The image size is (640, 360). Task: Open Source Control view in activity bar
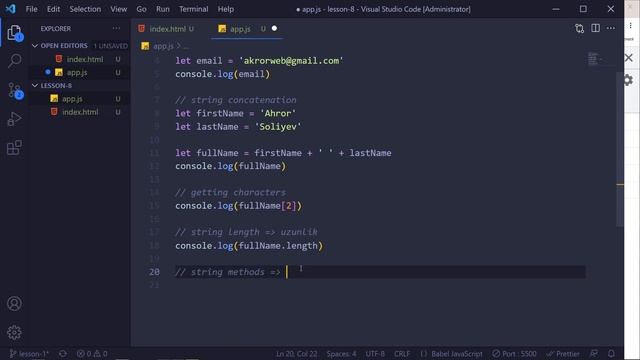pyautogui.click(x=15, y=91)
